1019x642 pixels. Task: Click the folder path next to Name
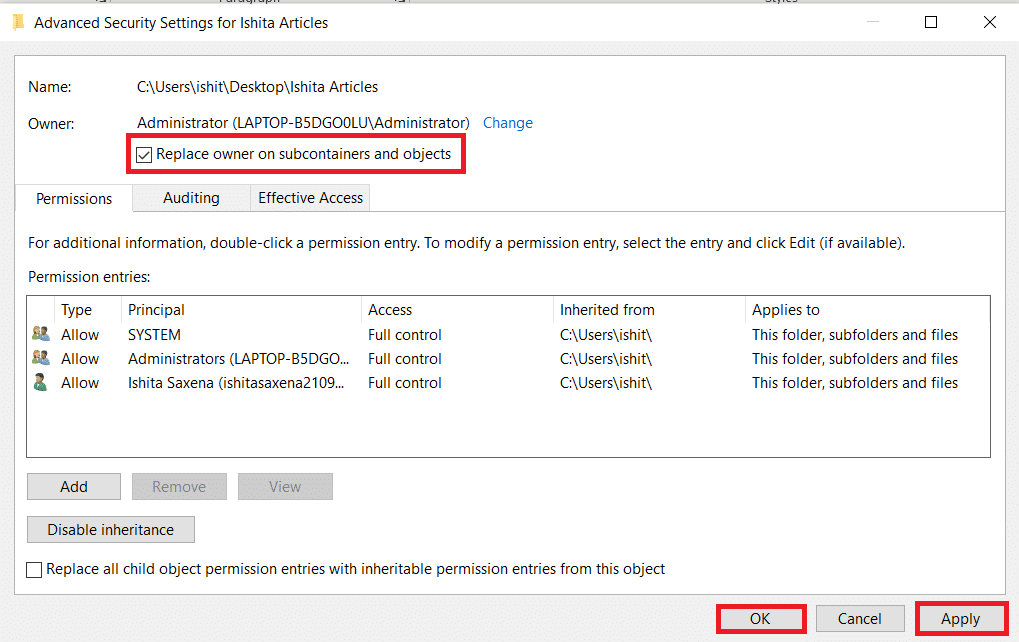(257, 87)
